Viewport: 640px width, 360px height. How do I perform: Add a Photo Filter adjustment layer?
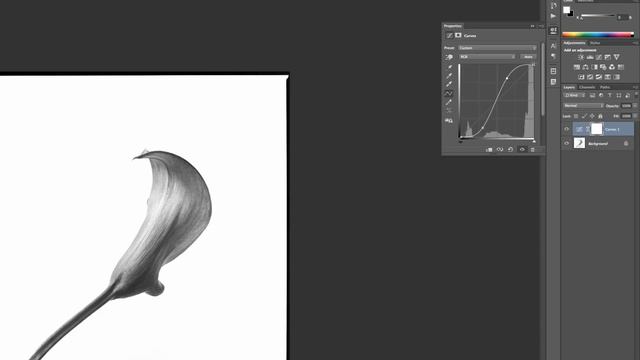(x=603, y=67)
